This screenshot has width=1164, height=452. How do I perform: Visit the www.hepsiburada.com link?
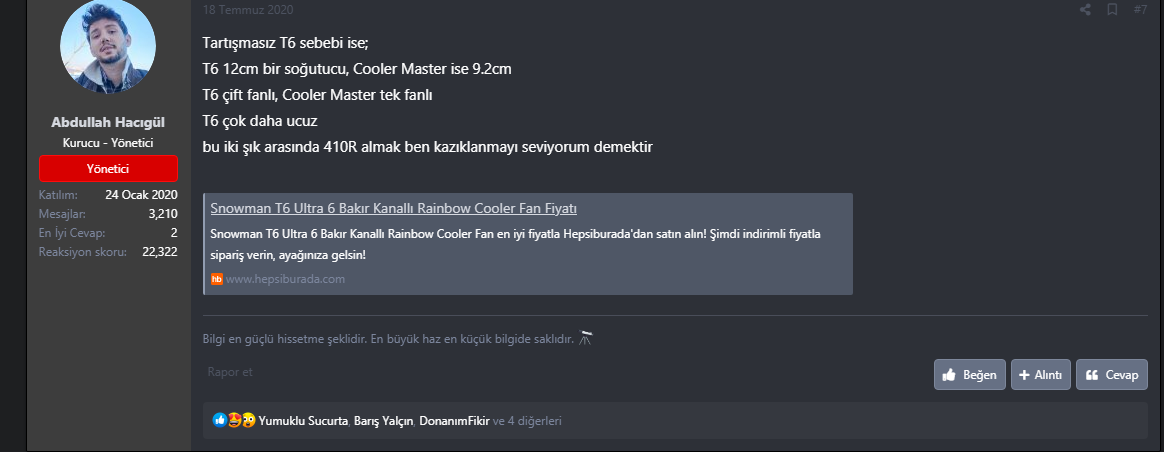(285, 279)
